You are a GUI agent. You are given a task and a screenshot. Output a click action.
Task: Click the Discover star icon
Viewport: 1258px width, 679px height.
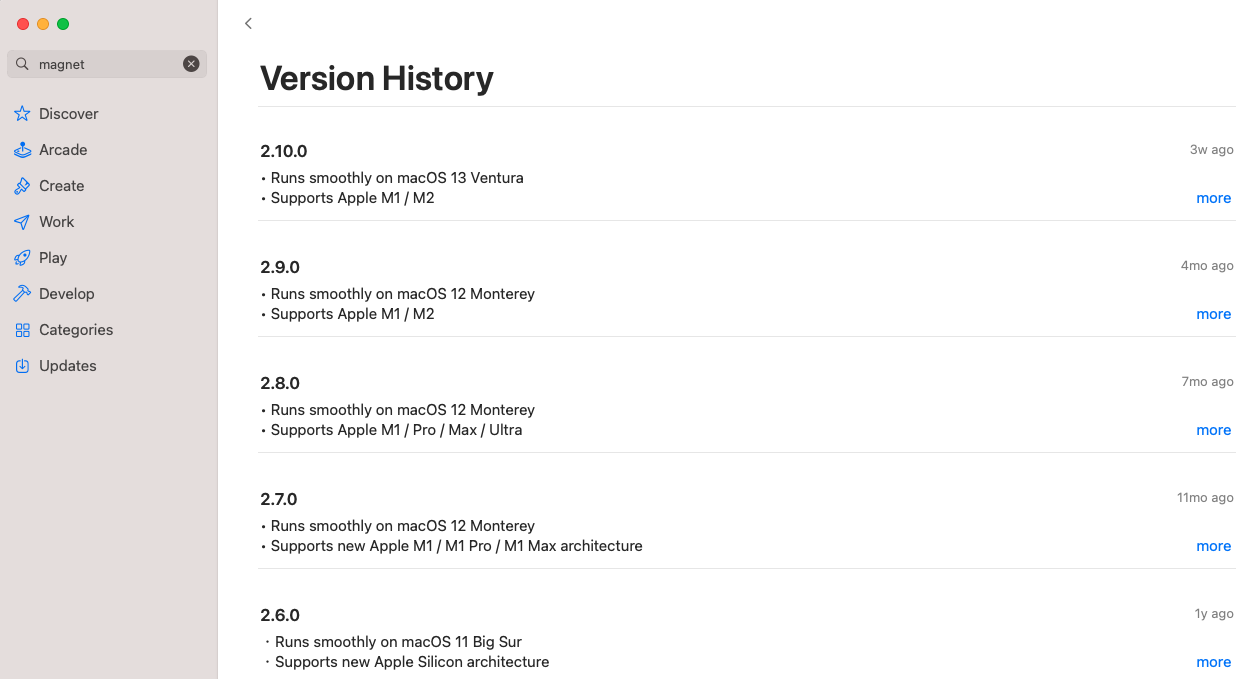[22, 114]
